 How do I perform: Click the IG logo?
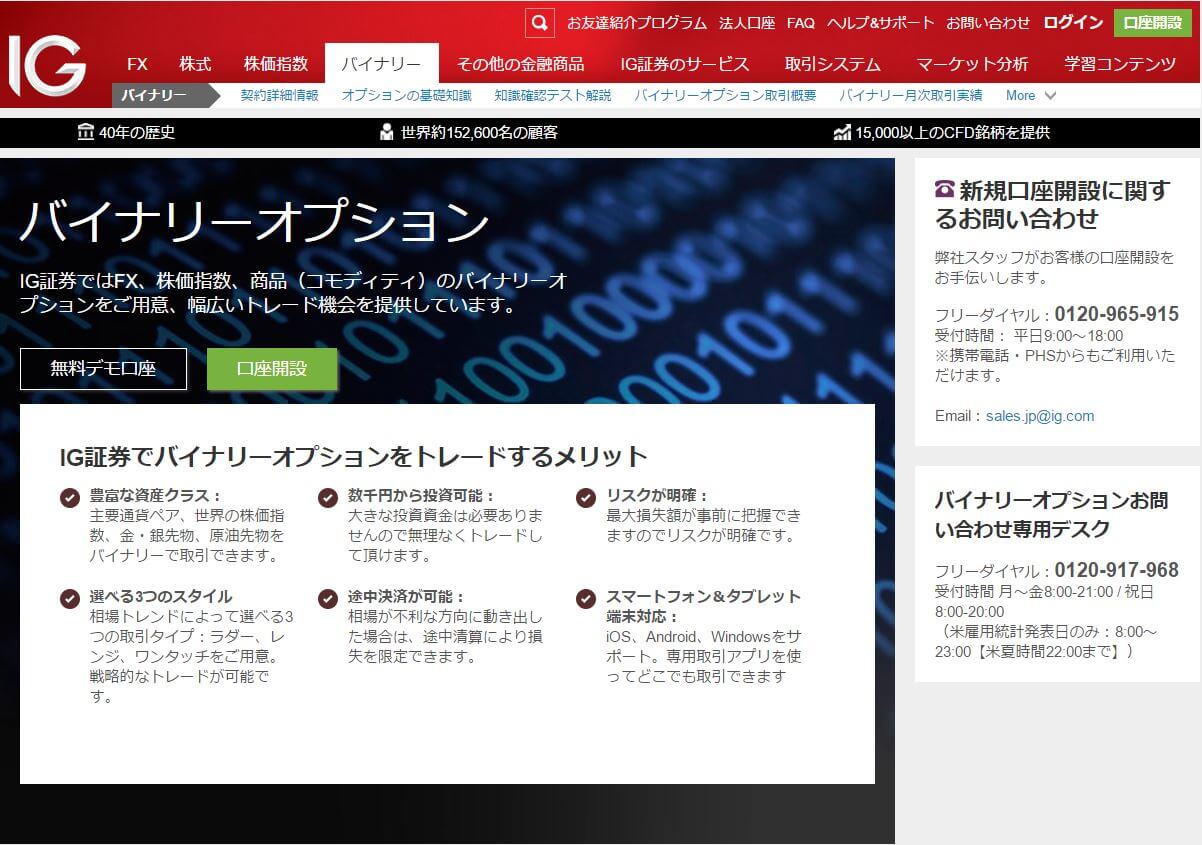tap(48, 66)
